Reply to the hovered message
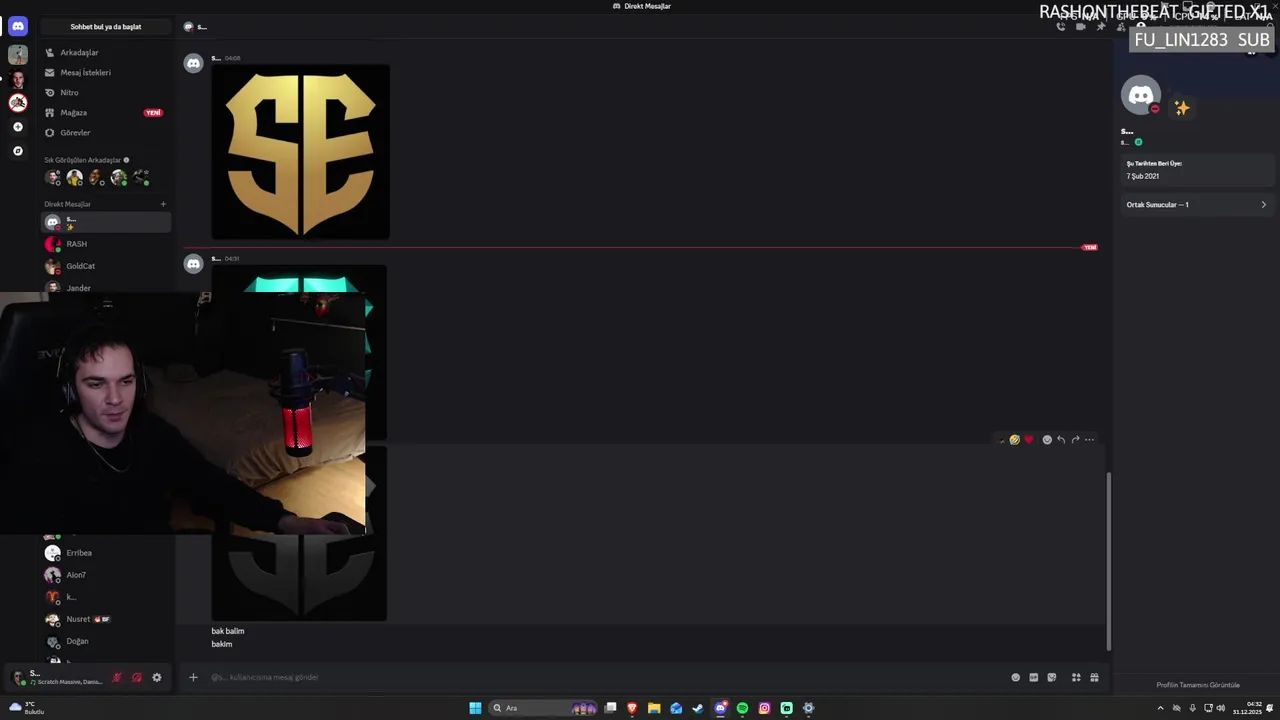This screenshot has height=720, width=1280. point(1061,440)
